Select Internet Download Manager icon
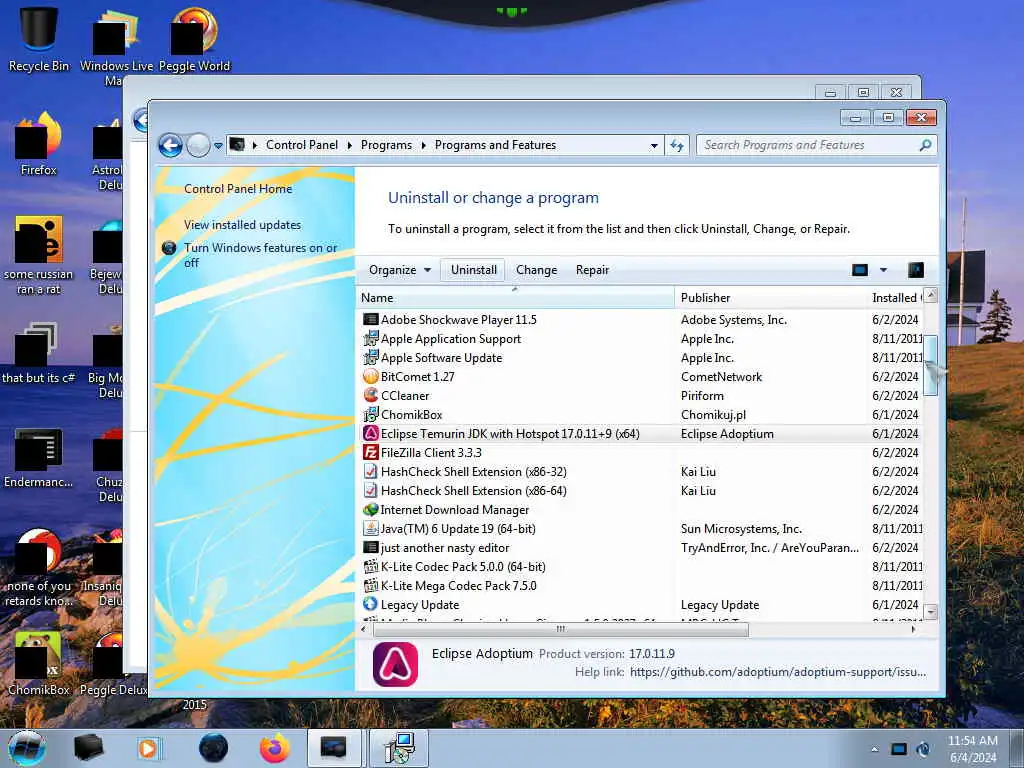1024x768 pixels. [371, 509]
